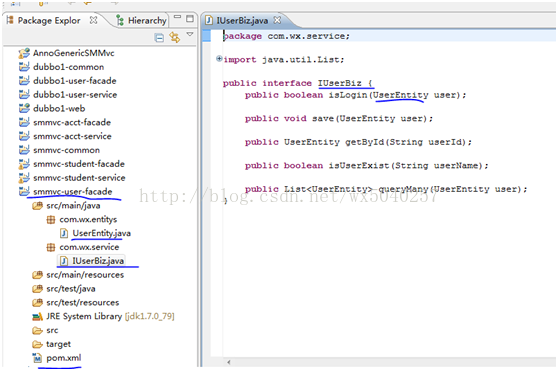Click the dubbo1-common project icon
Screen dimensions: 558x371
pos(24,67)
